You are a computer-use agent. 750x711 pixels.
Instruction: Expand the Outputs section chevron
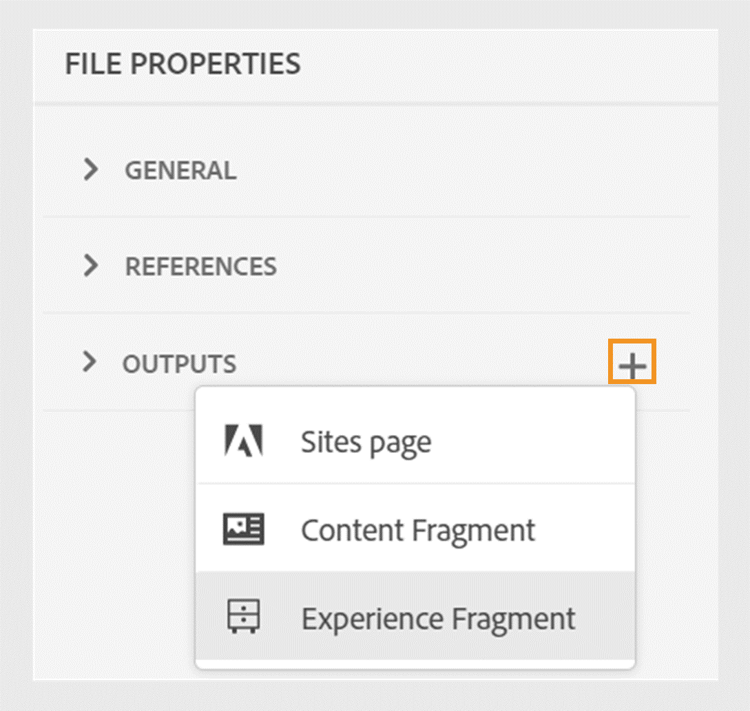(x=90, y=362)
